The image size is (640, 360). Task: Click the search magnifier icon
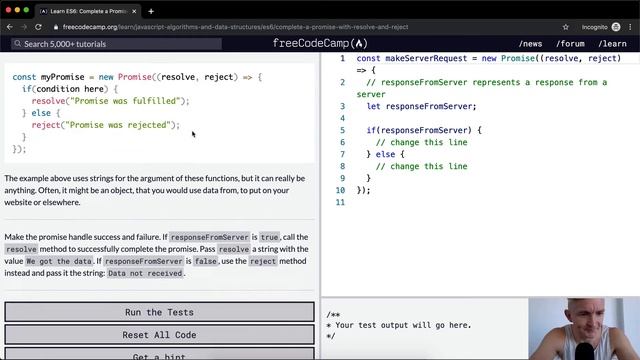click(x=17, y=43)
